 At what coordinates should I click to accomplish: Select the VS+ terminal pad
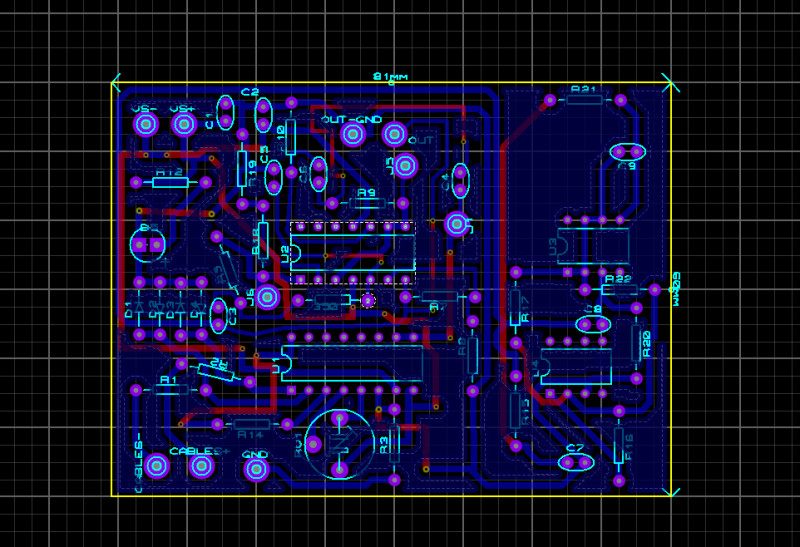183,124
